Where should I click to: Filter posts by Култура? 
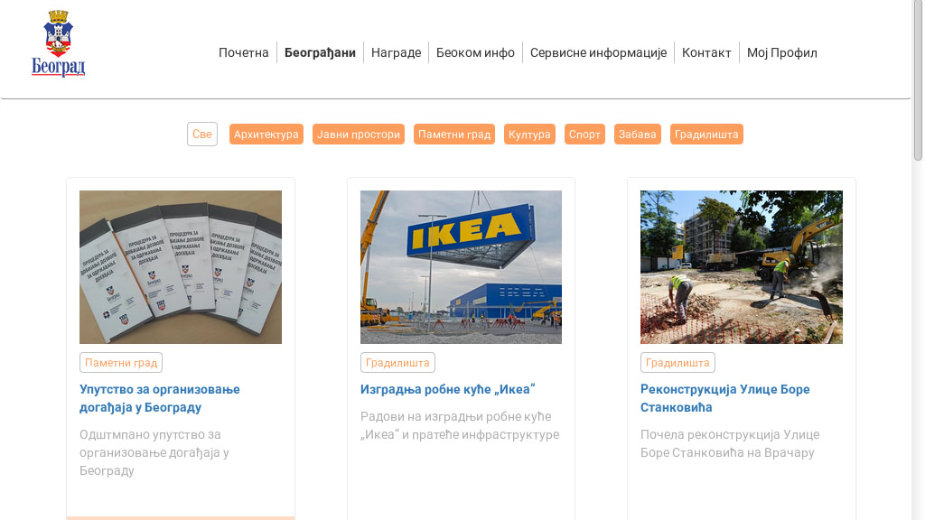coord(529,134)
